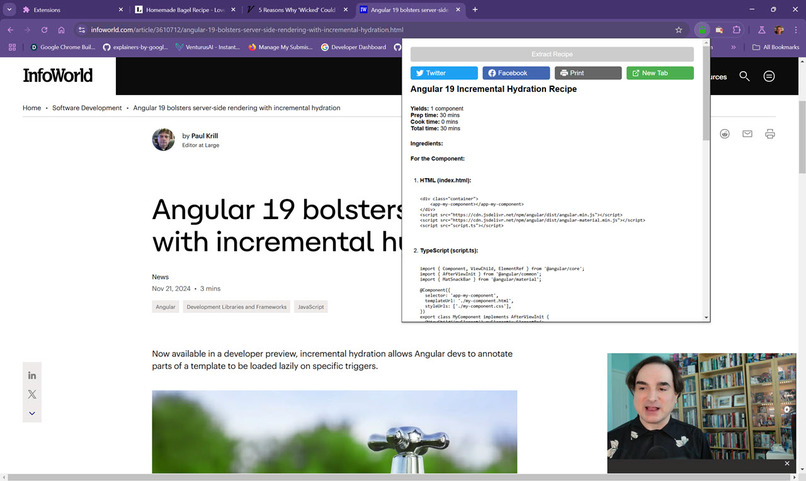This screenshot has height=481, width=806.
Task: Go to Home breadcrumb
Action: click(31, 108)
